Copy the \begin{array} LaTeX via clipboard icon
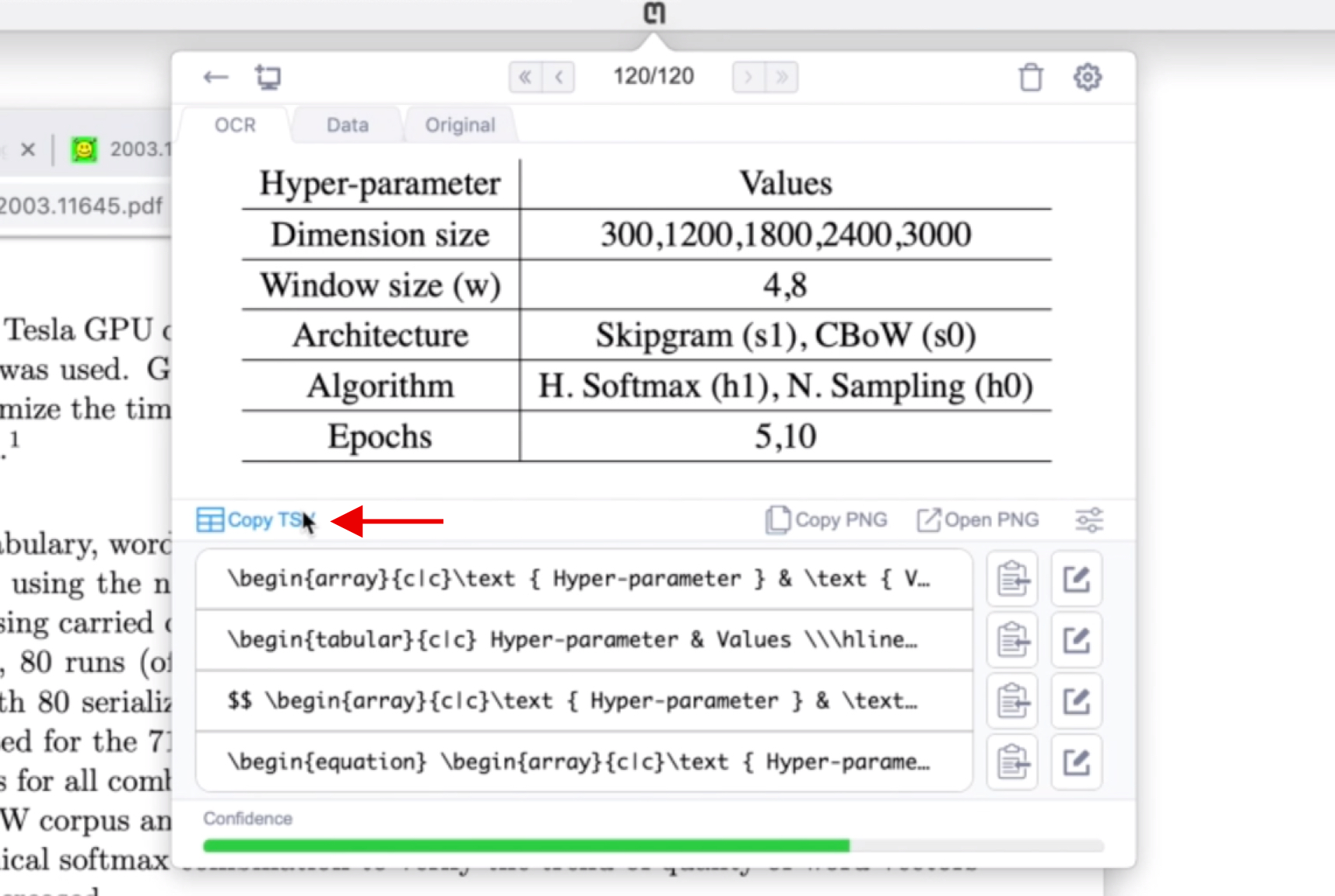 click(x=1011, y=579)
